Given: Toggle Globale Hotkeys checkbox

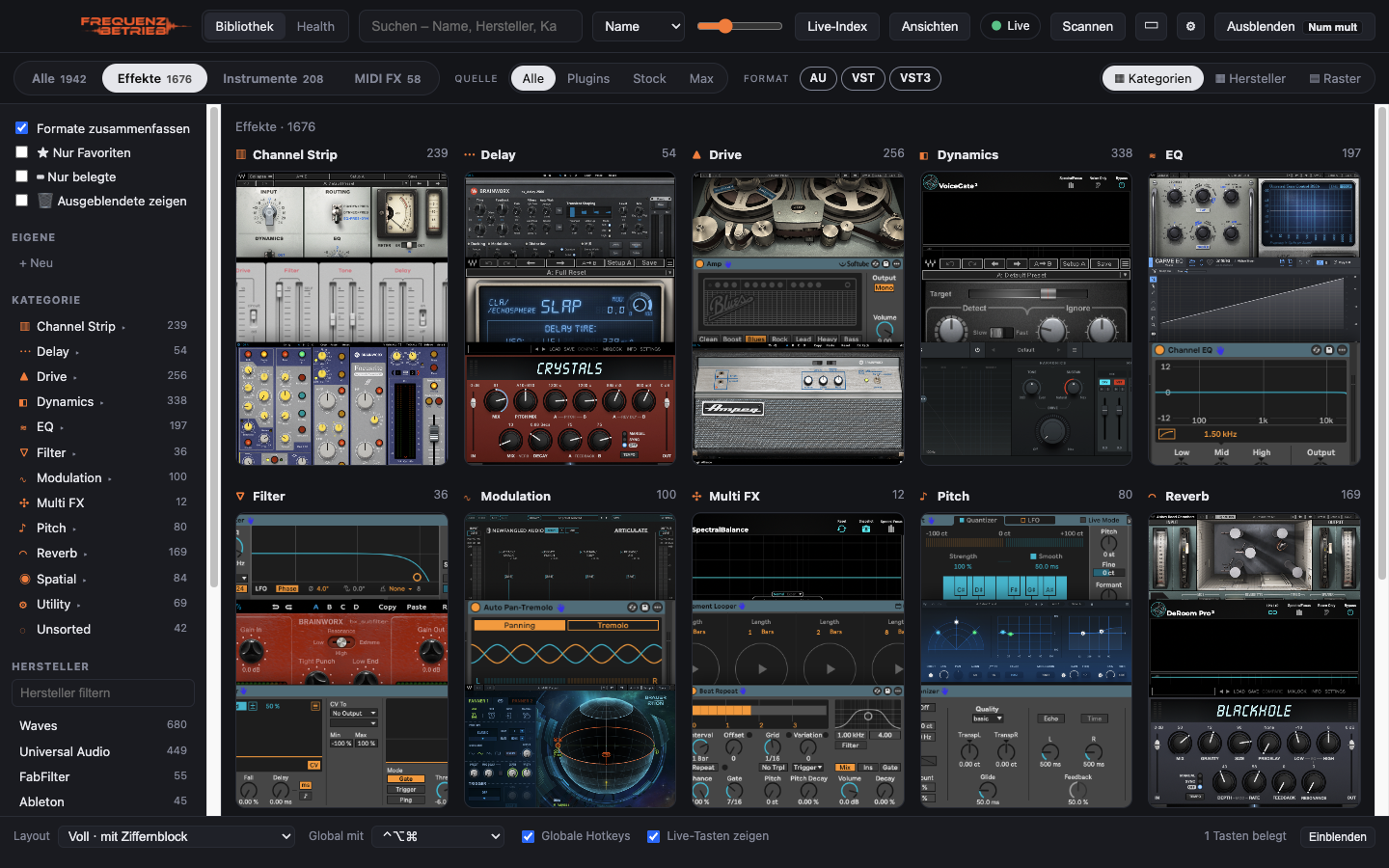Looking at the screenshot, I should point(528,836).
